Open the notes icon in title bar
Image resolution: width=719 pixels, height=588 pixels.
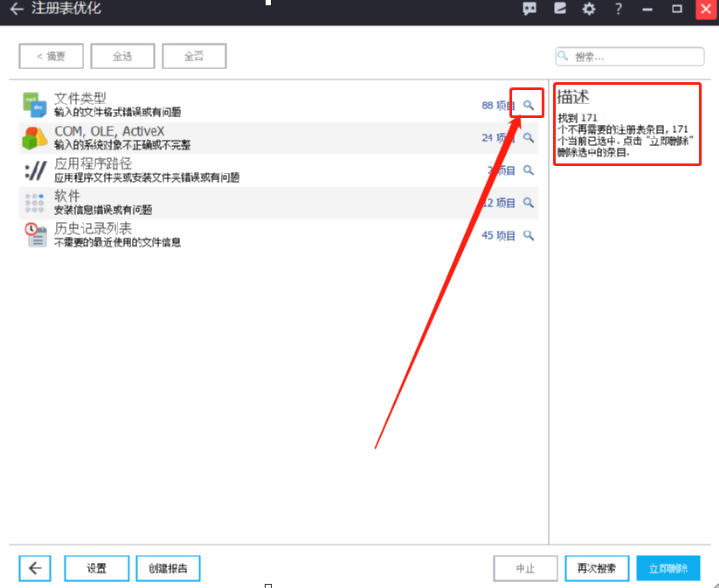pos(560,9)
